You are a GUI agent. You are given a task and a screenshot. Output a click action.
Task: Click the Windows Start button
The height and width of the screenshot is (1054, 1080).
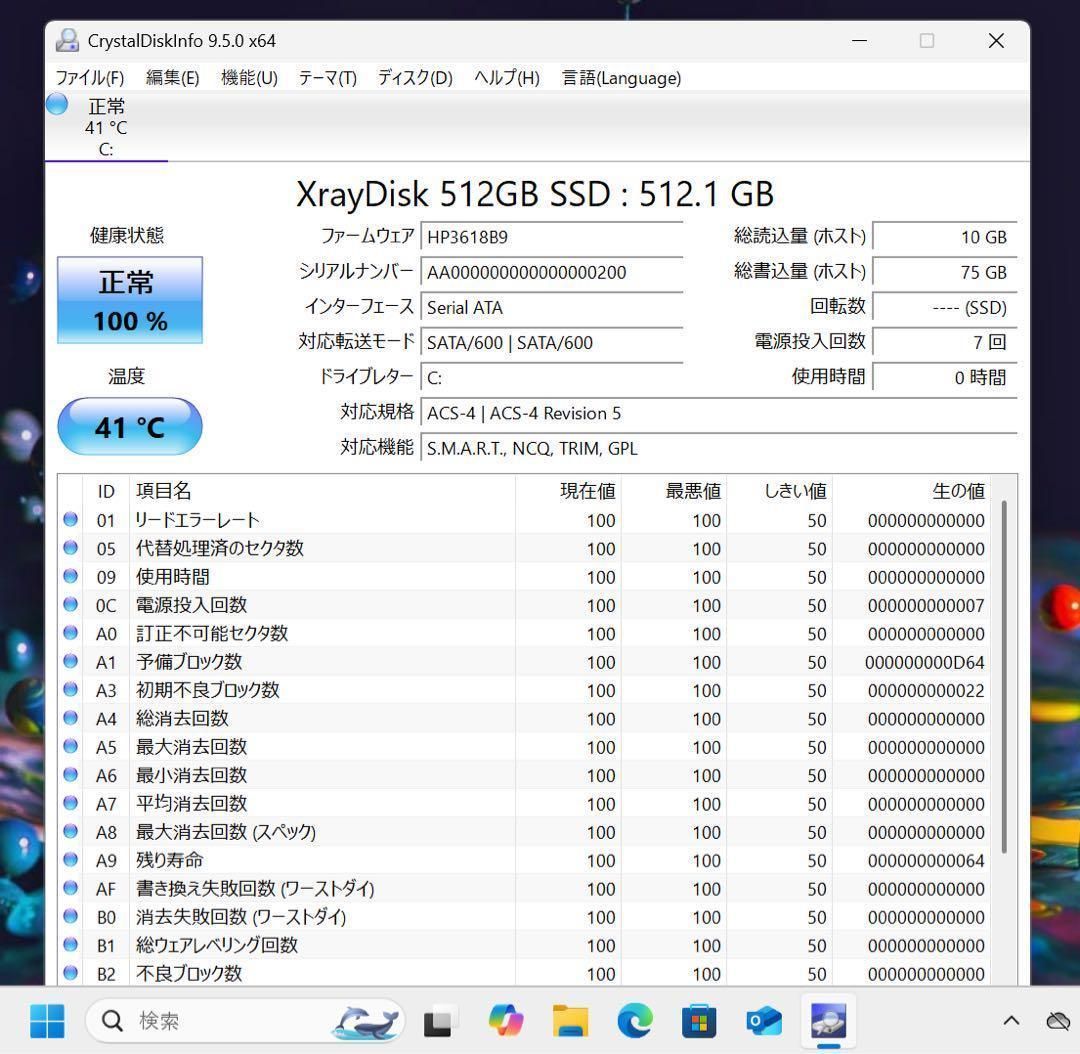(x=47, y=1021)
